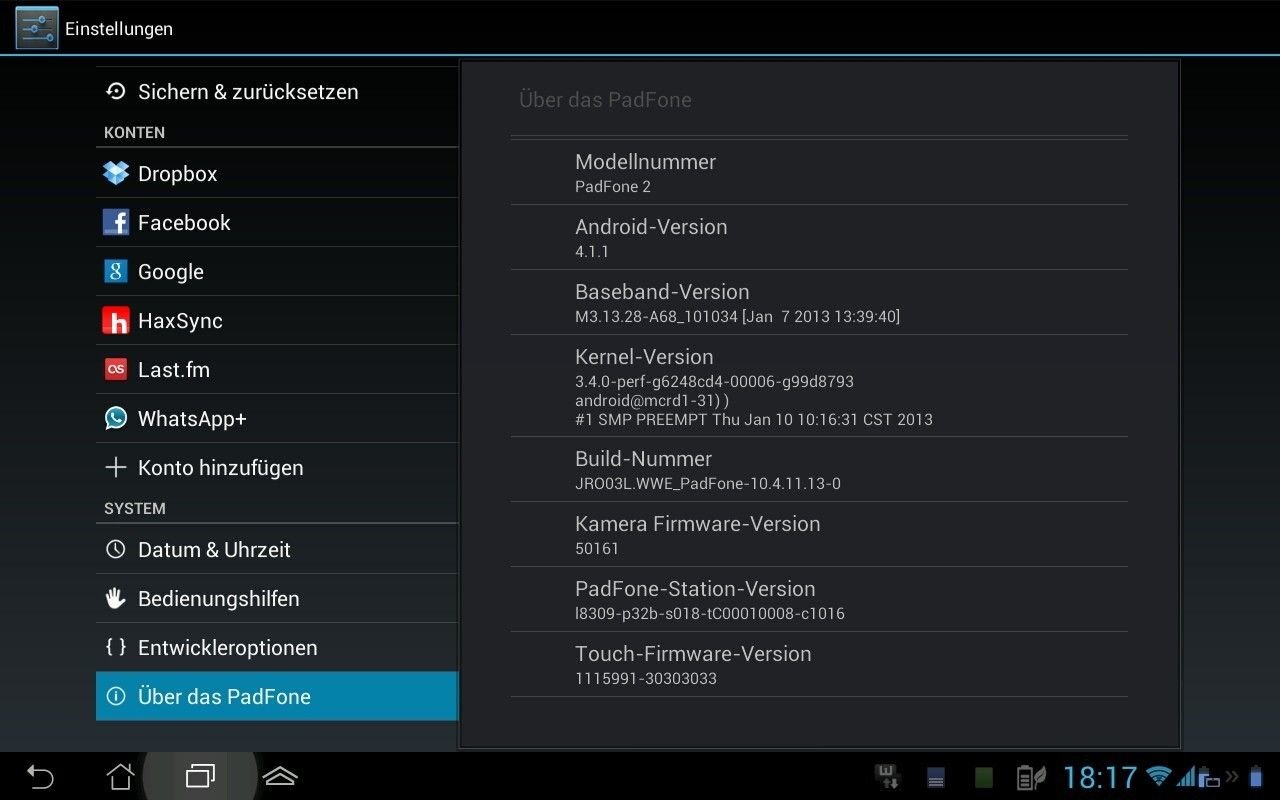The image size is (1280, 800).
Task: Select the HaxSync icon
Action: pyautogui.click(x=116, y=320)
